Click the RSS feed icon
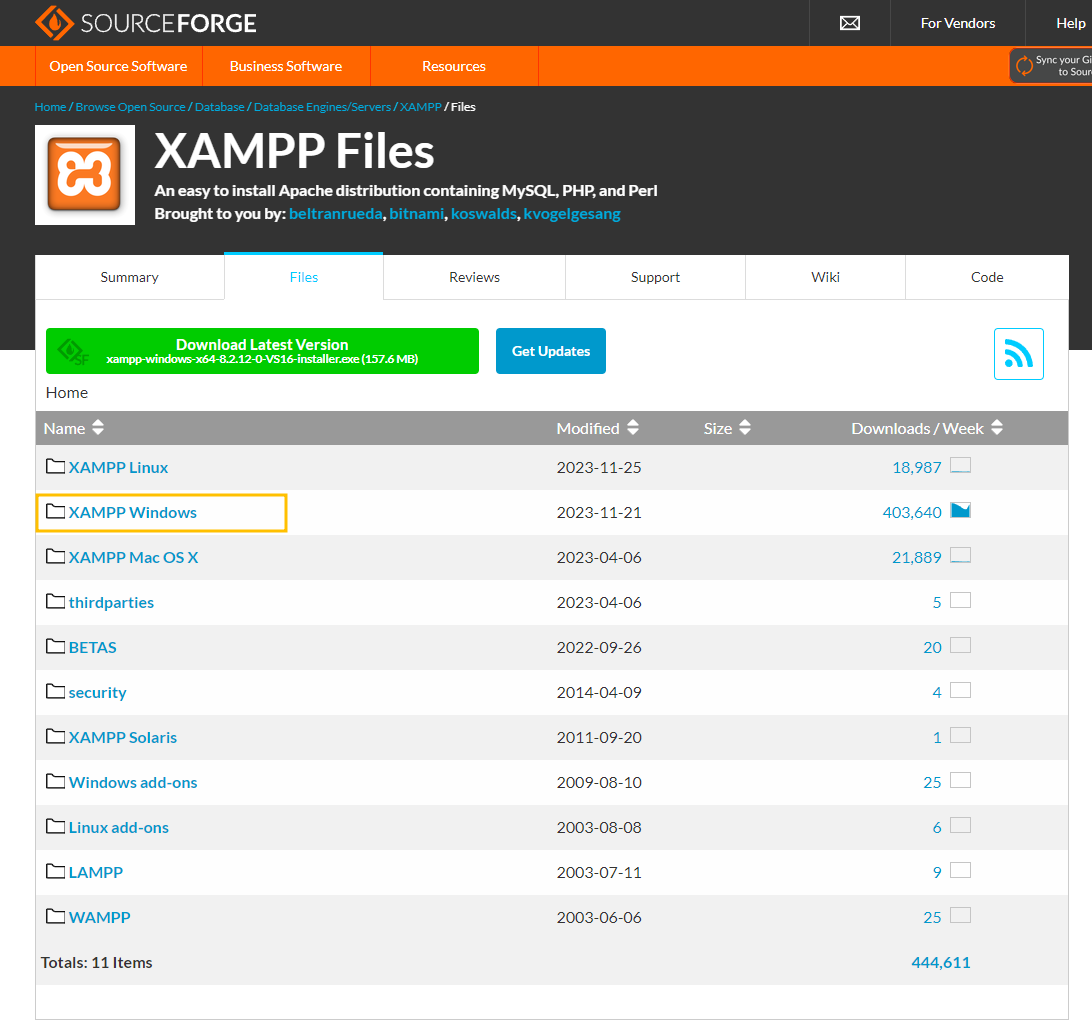The height and width of the screenshot is (1029, 1092). point(1018,353)
